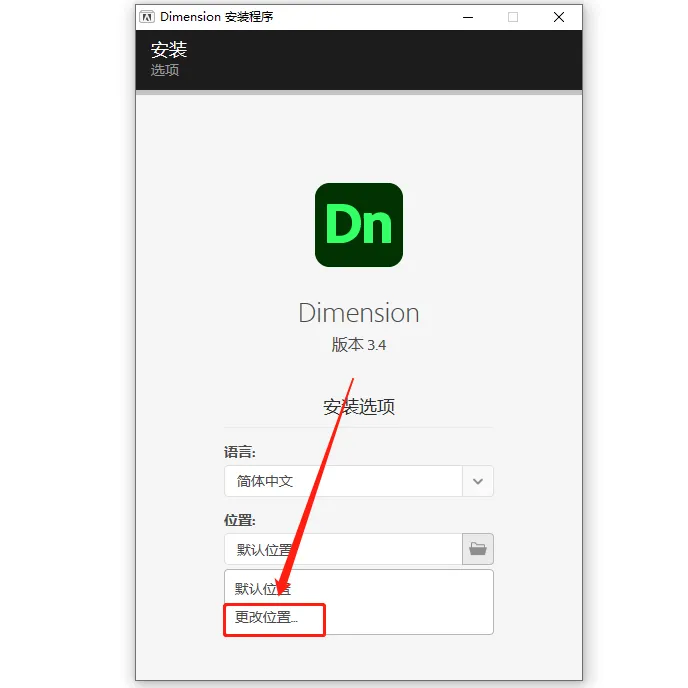
Task: Click the folder browse icon beside location field
Action: 477,549
